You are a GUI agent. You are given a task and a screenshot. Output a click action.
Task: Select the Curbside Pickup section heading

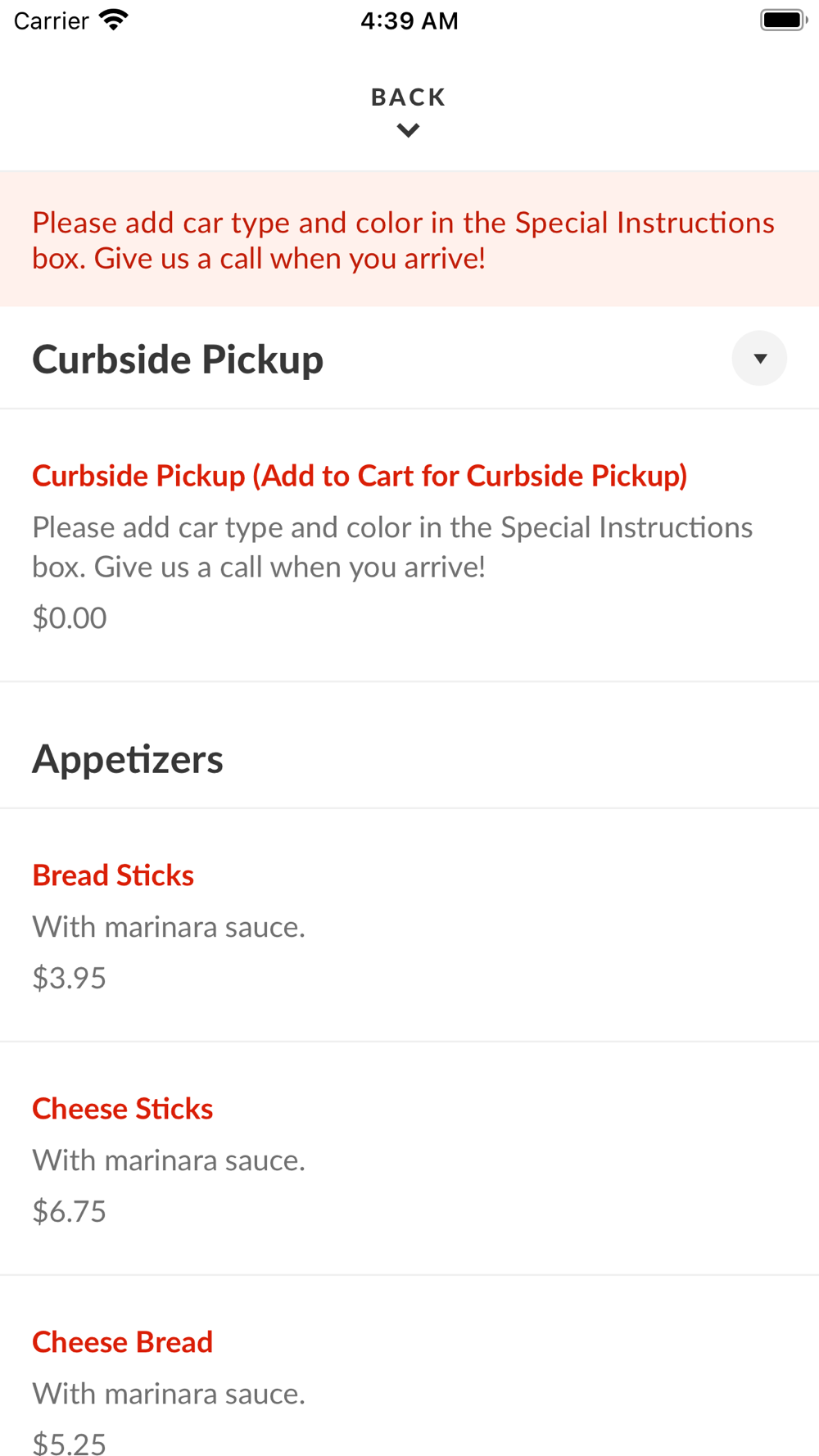point(178,359)
